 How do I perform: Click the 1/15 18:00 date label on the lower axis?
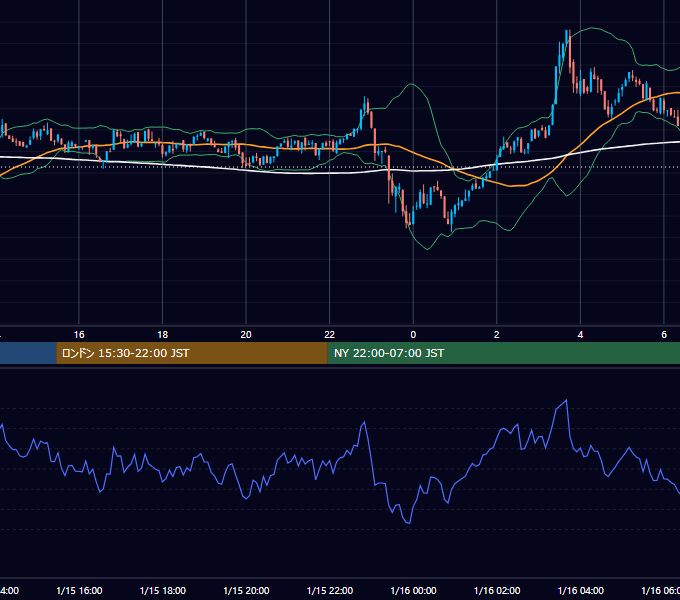(163, 590)
